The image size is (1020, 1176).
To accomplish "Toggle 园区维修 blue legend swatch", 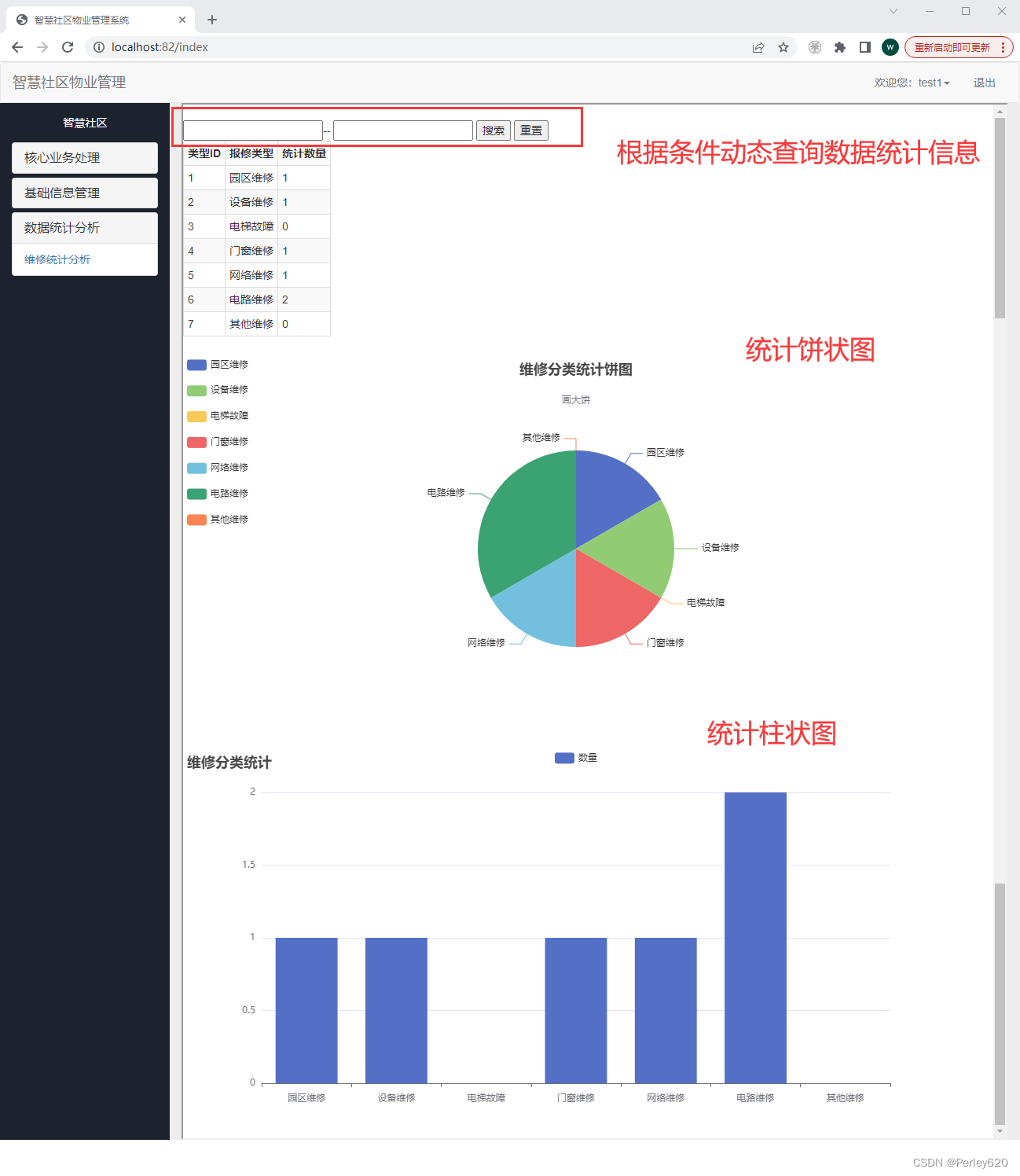I will 196,365.
